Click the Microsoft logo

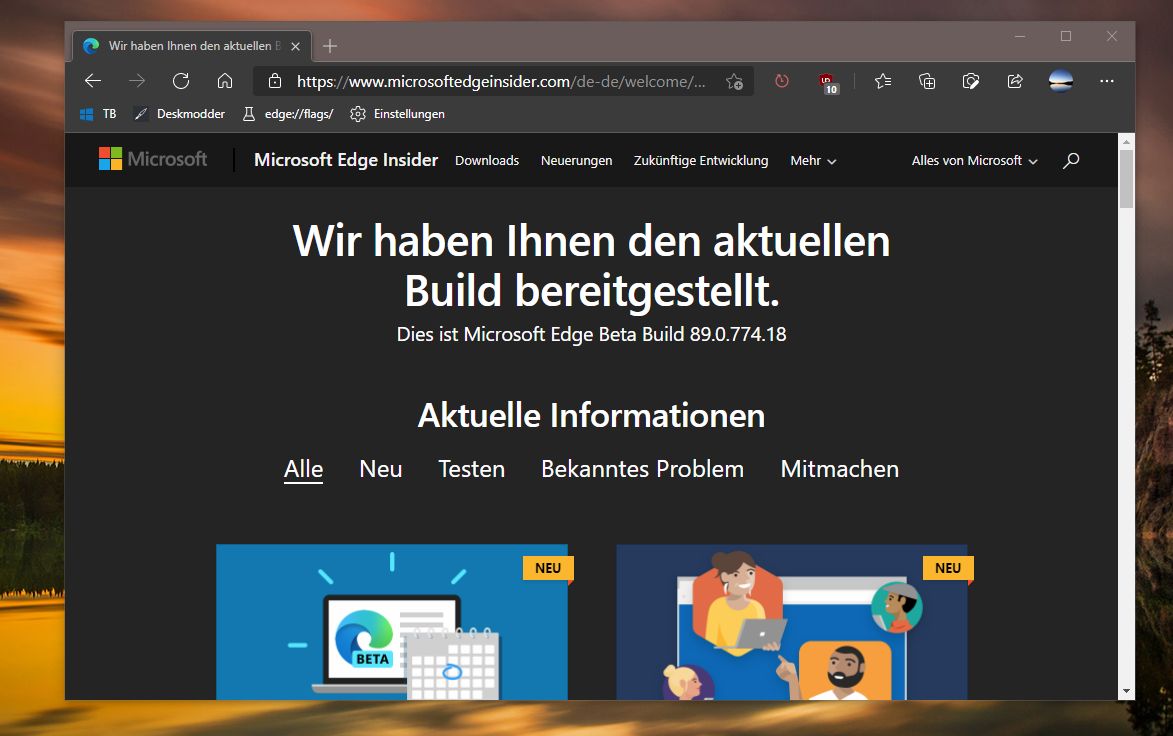click(153, 159)
